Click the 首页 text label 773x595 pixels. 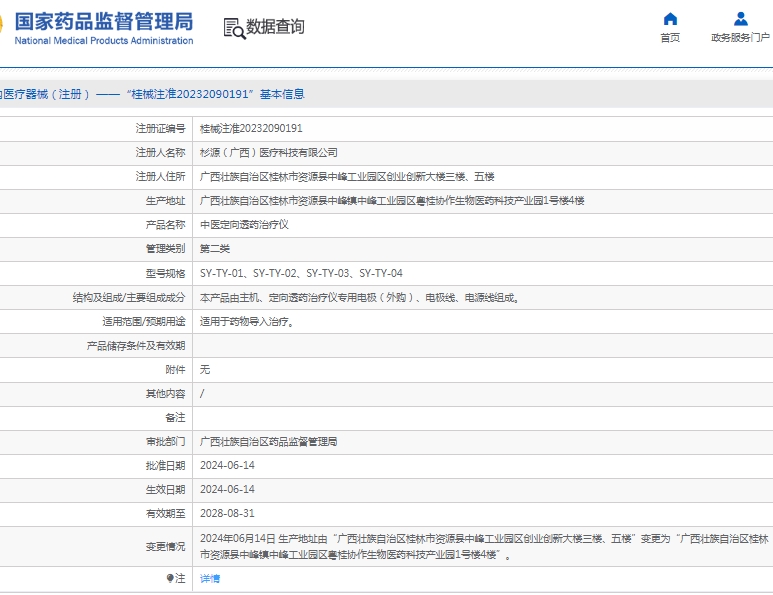670,37
